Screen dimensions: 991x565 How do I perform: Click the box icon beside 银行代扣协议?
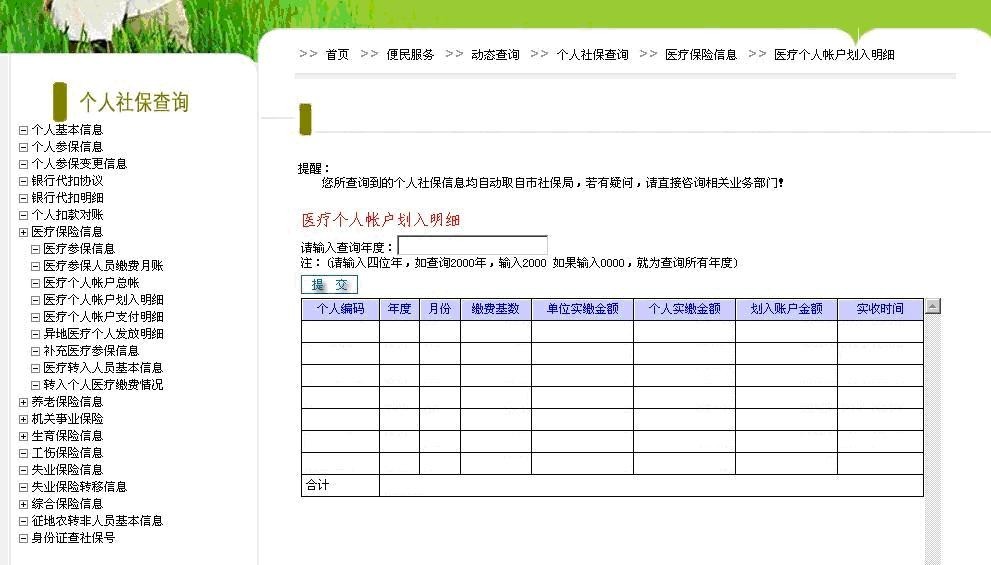tap(24, 181)
